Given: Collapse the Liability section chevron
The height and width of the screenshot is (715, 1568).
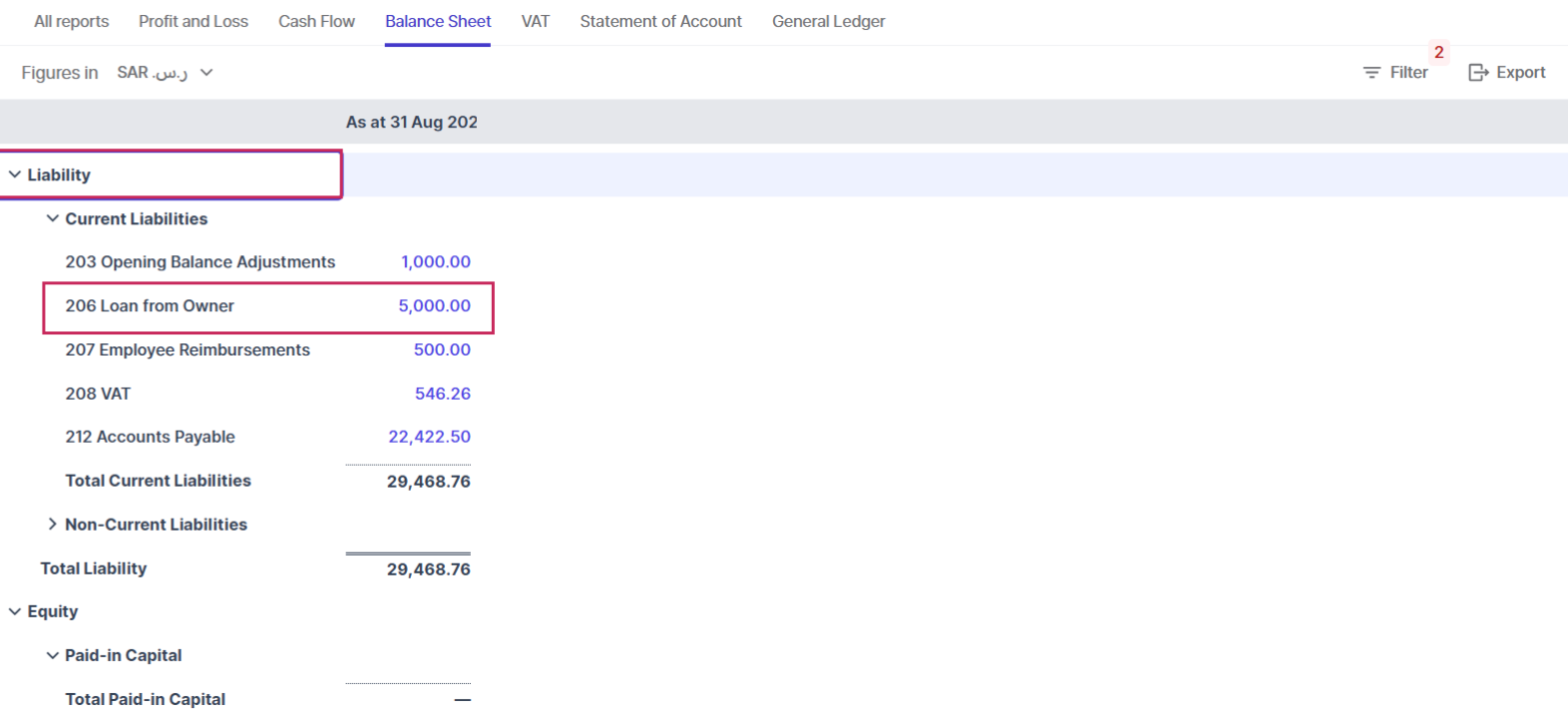Looking at the screenshot, I should pyautogui.click(x=15, y=175).
